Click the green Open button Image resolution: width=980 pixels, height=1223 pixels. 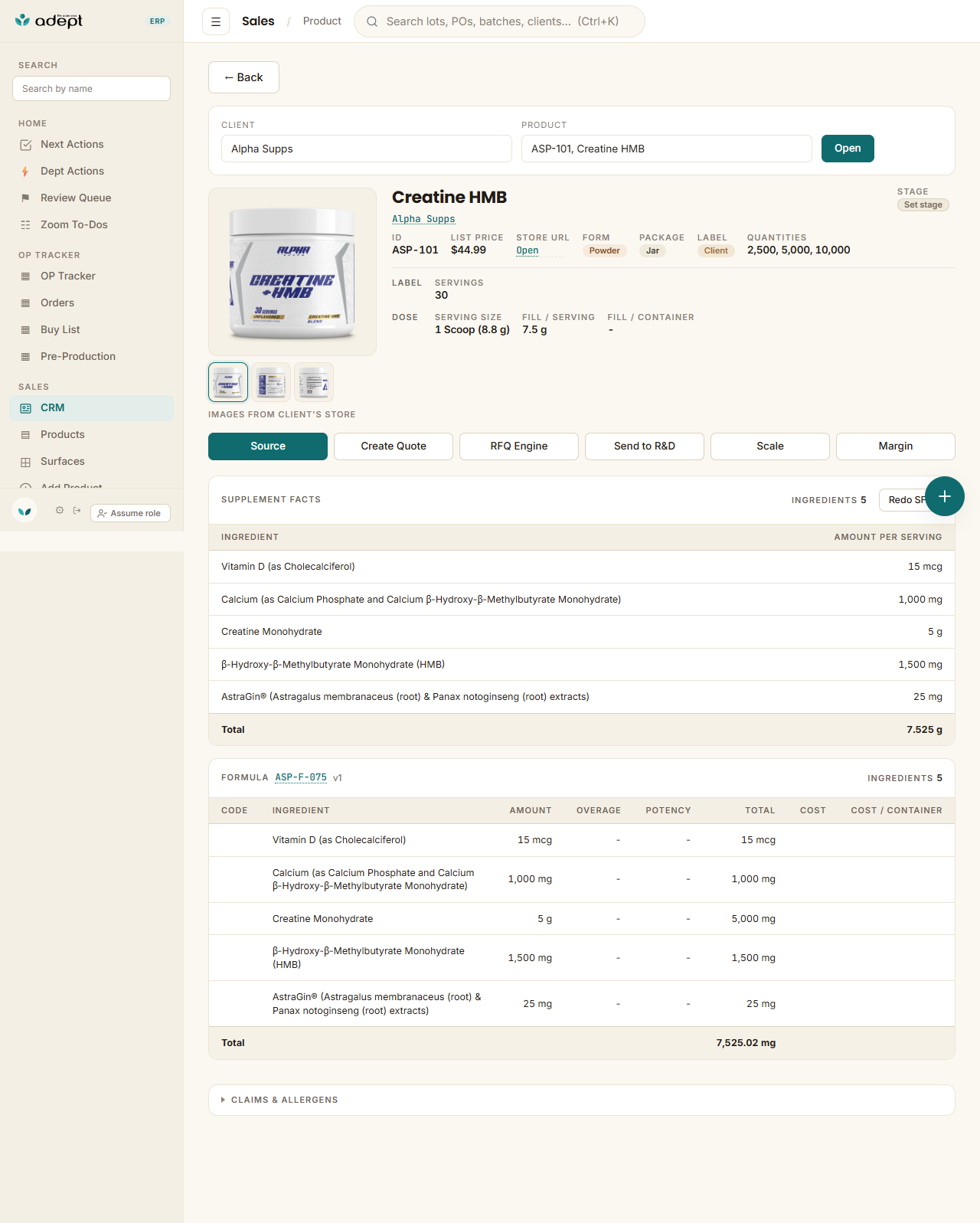[x=848, y=149]
